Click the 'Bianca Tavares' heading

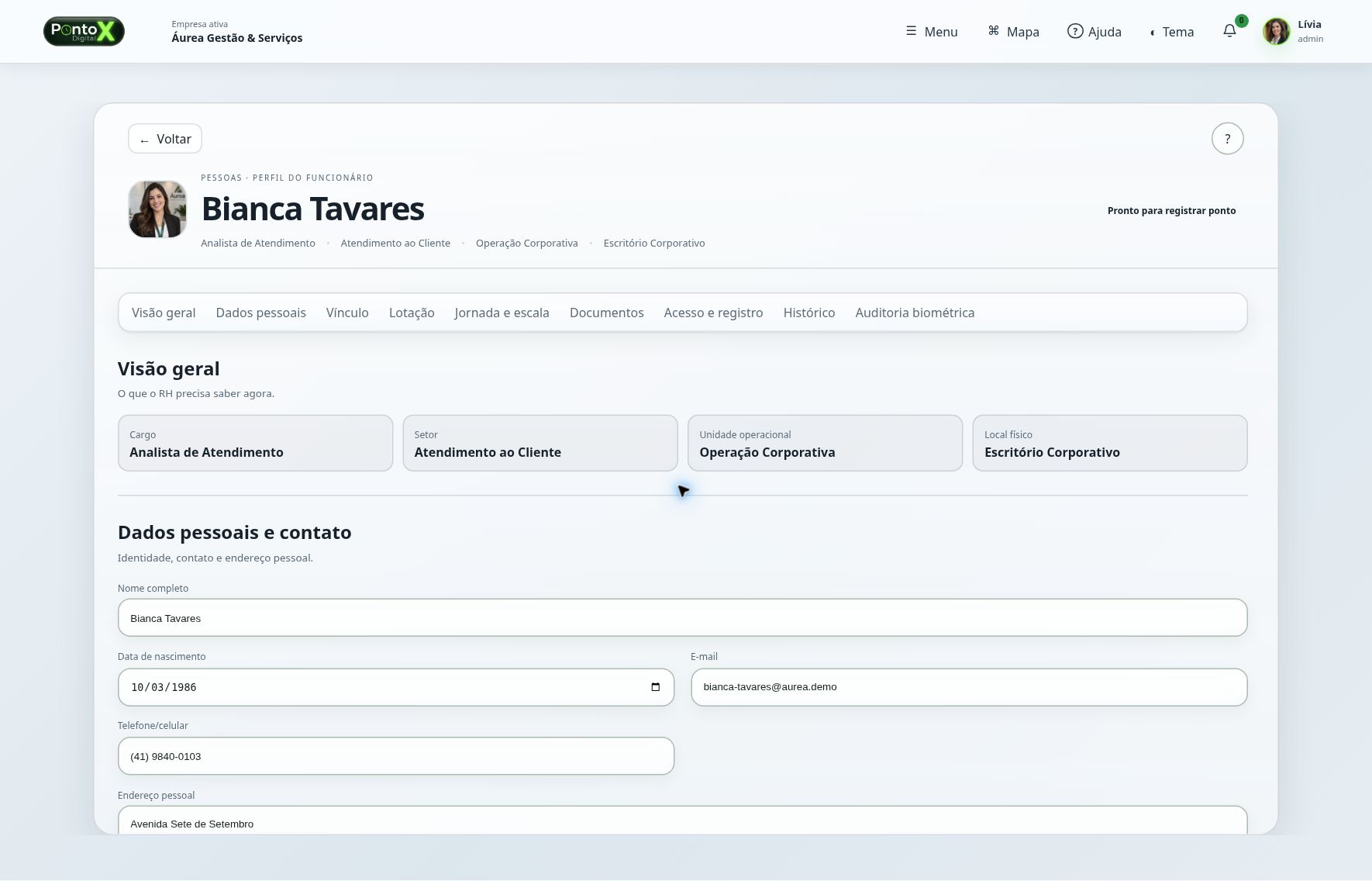coord(313,209)
